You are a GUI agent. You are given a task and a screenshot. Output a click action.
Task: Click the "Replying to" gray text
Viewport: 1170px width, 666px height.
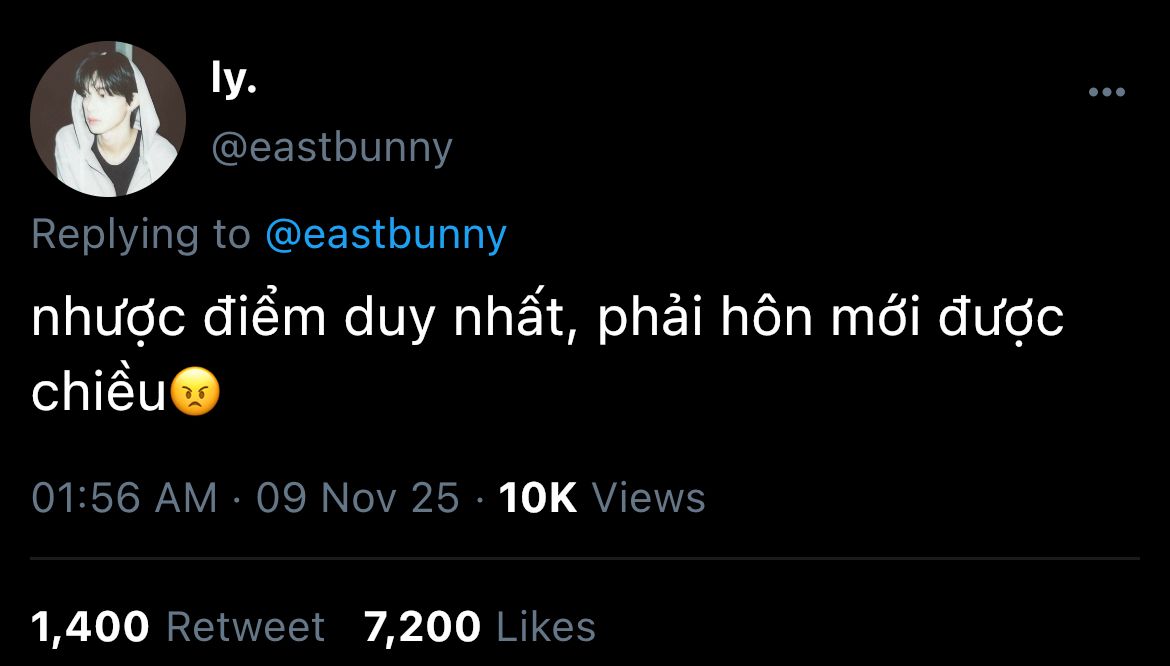[141, 234]
